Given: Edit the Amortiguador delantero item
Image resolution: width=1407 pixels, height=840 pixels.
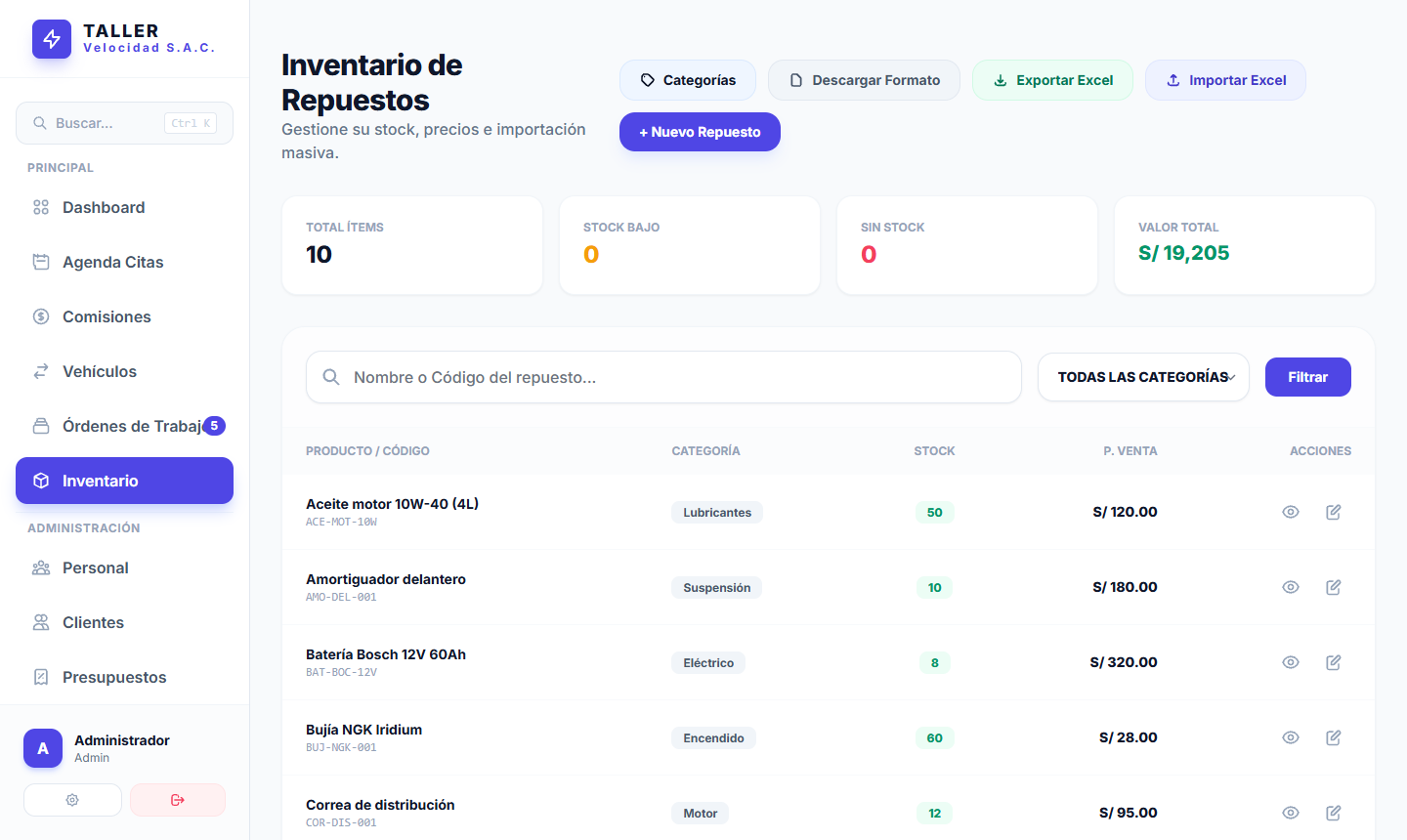Looking at the screenshot, I should [x=1334, y=587].
